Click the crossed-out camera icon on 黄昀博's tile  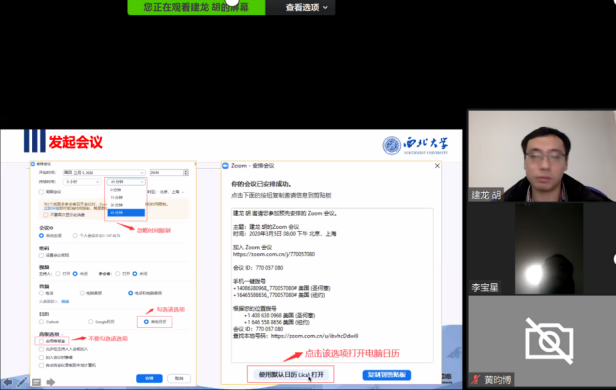(x=550, y=341)
